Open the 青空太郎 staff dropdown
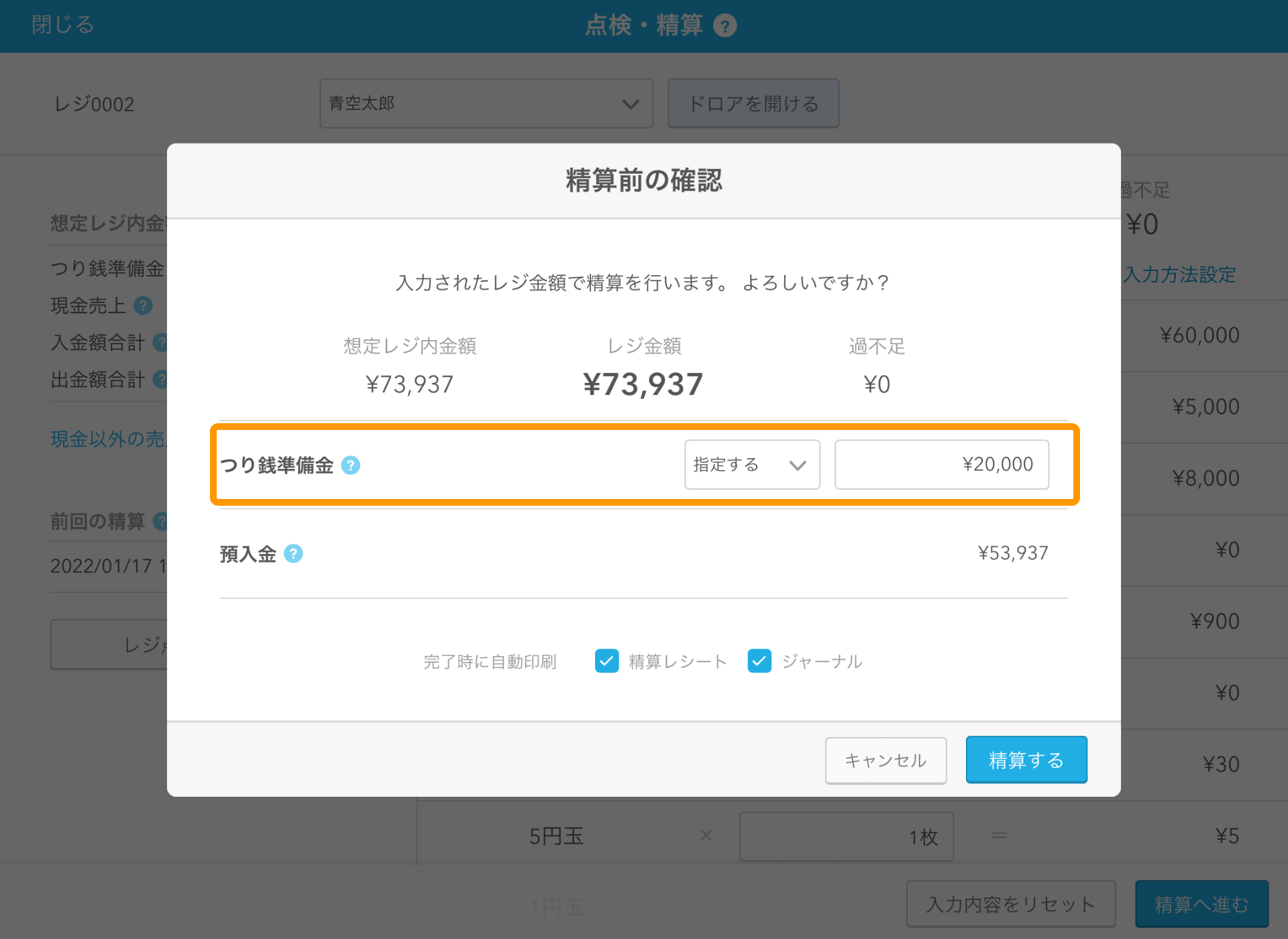 (x=486, y=103)
